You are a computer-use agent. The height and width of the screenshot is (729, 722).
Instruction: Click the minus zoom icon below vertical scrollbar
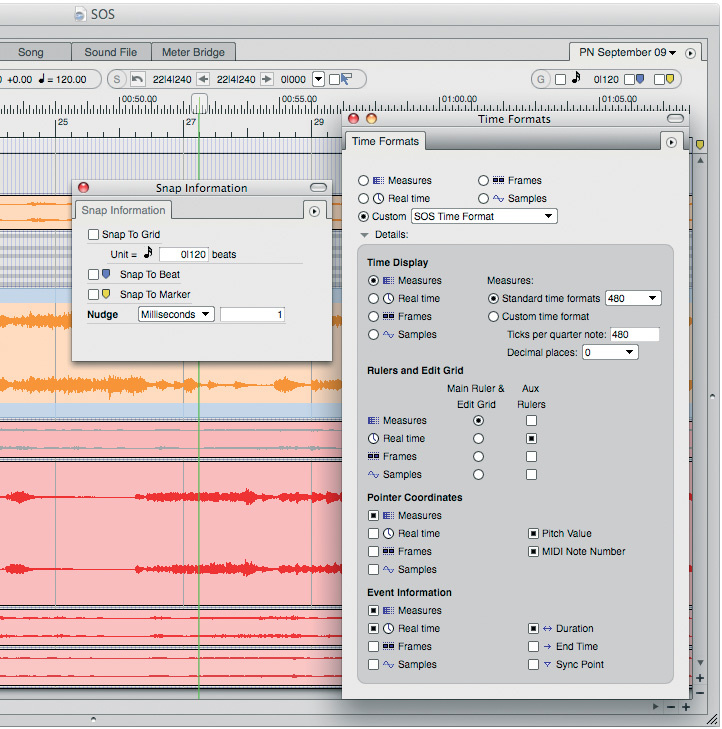pos(700,693)
